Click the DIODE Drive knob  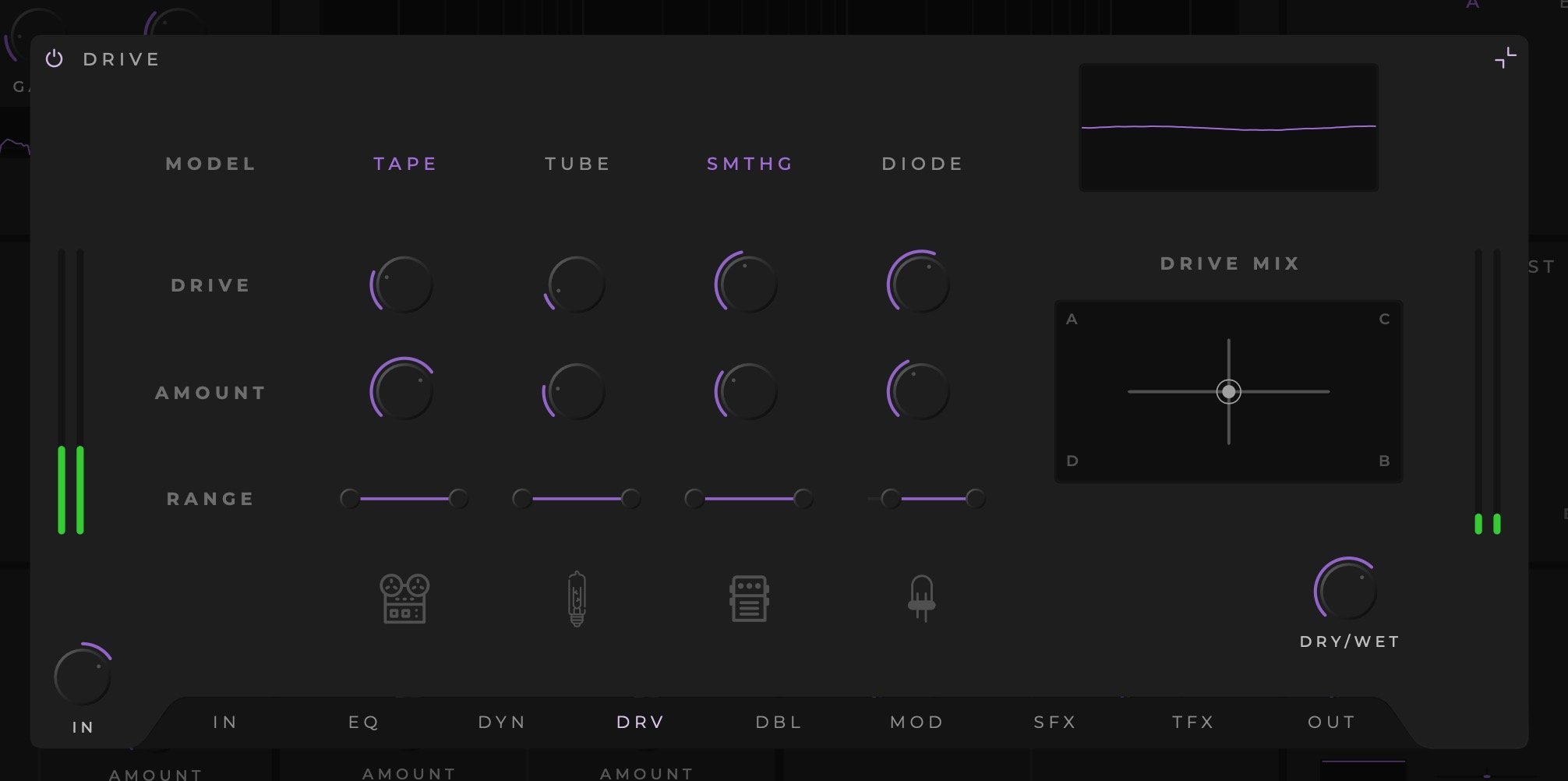920,284
